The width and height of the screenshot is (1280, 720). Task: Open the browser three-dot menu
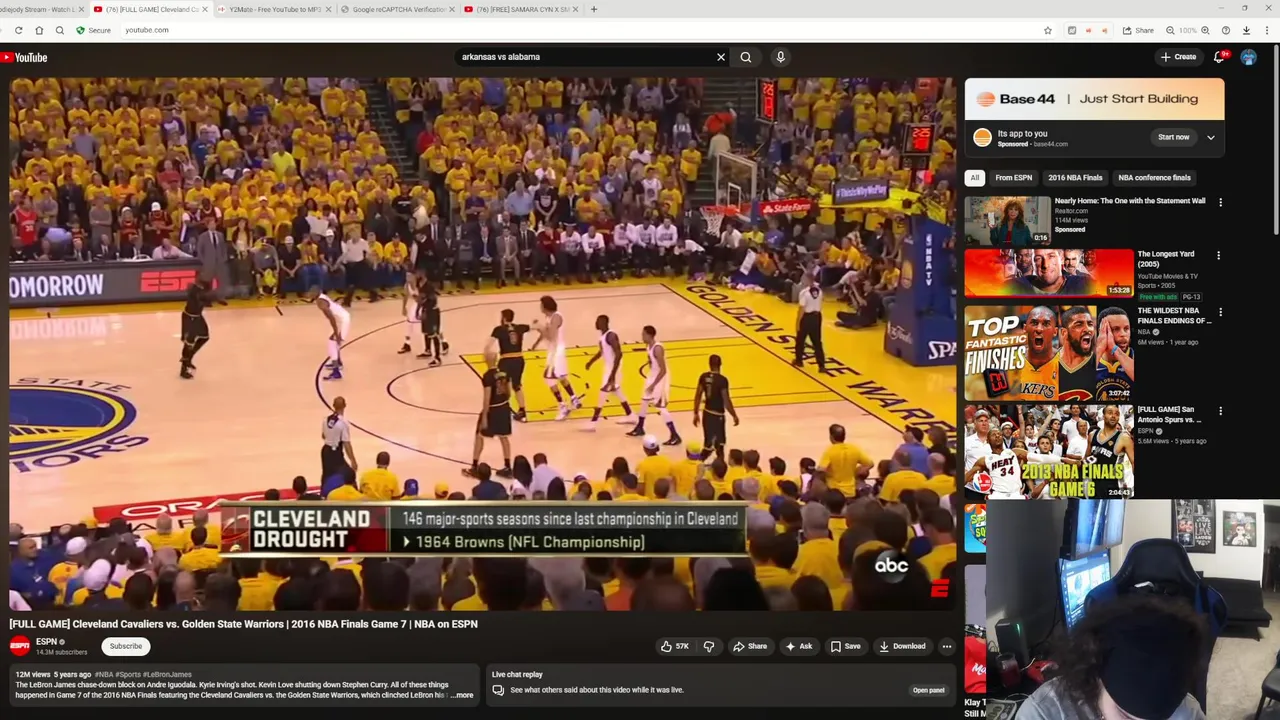1266,30
